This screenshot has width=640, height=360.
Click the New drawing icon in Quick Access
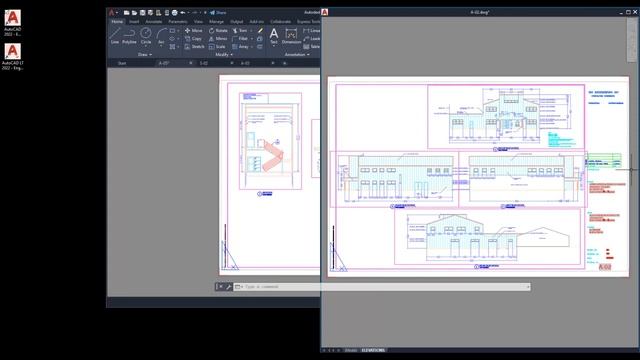(x=127, y=13)
